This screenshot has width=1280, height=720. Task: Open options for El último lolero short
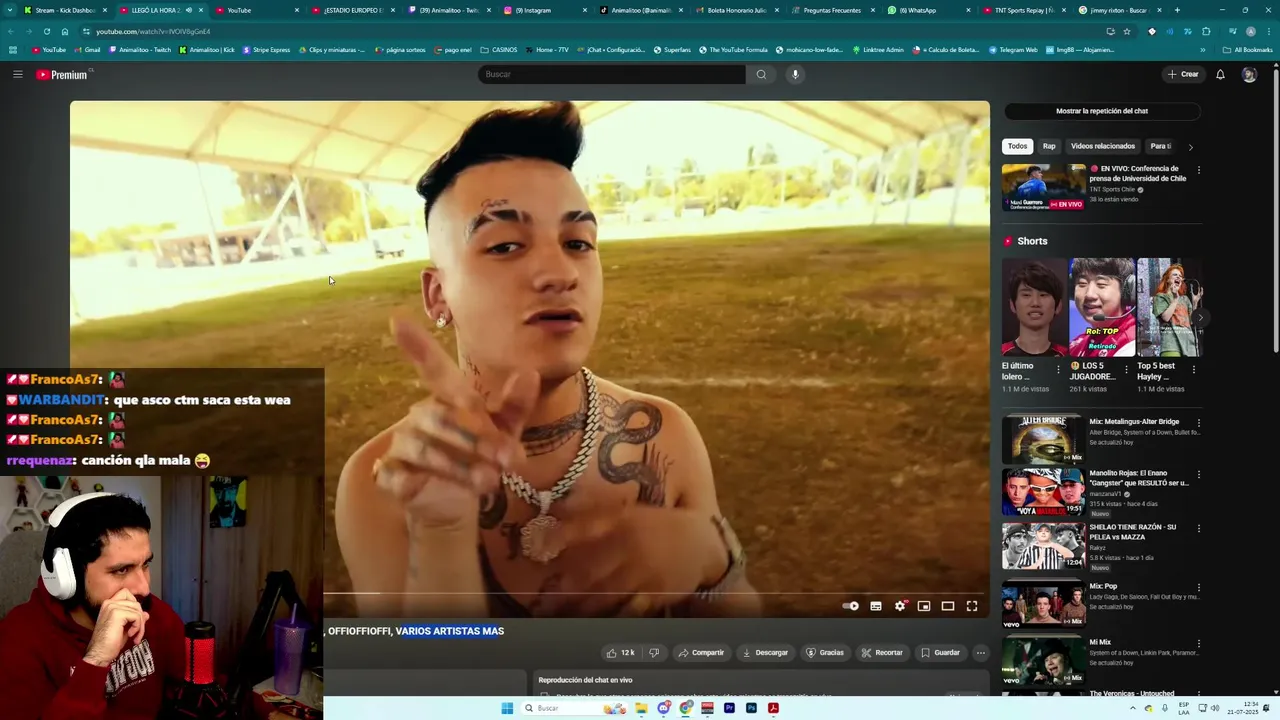1059,369
